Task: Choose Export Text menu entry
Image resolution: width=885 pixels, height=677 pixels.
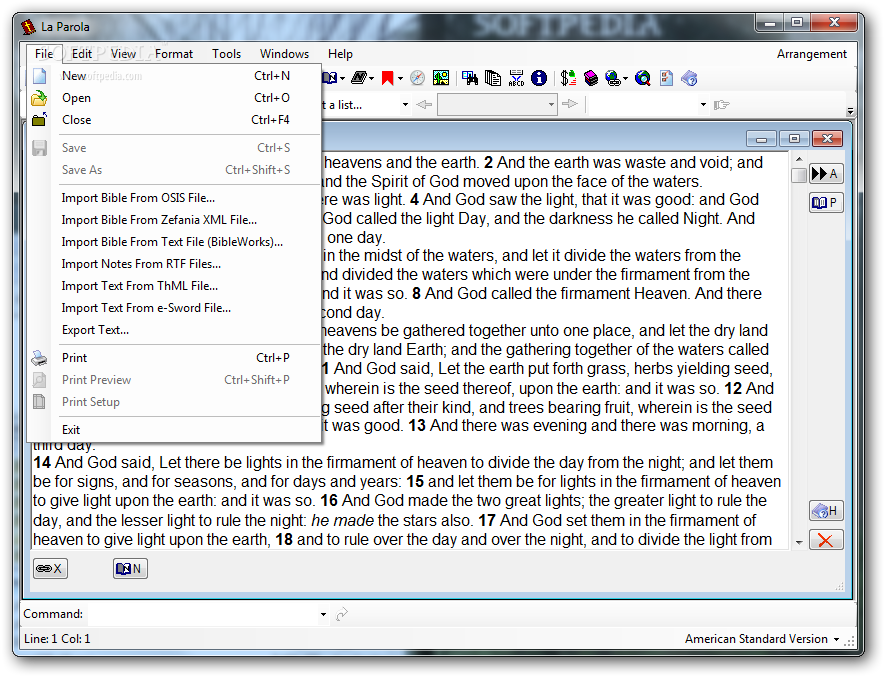Action: click(x=175, y=330)
